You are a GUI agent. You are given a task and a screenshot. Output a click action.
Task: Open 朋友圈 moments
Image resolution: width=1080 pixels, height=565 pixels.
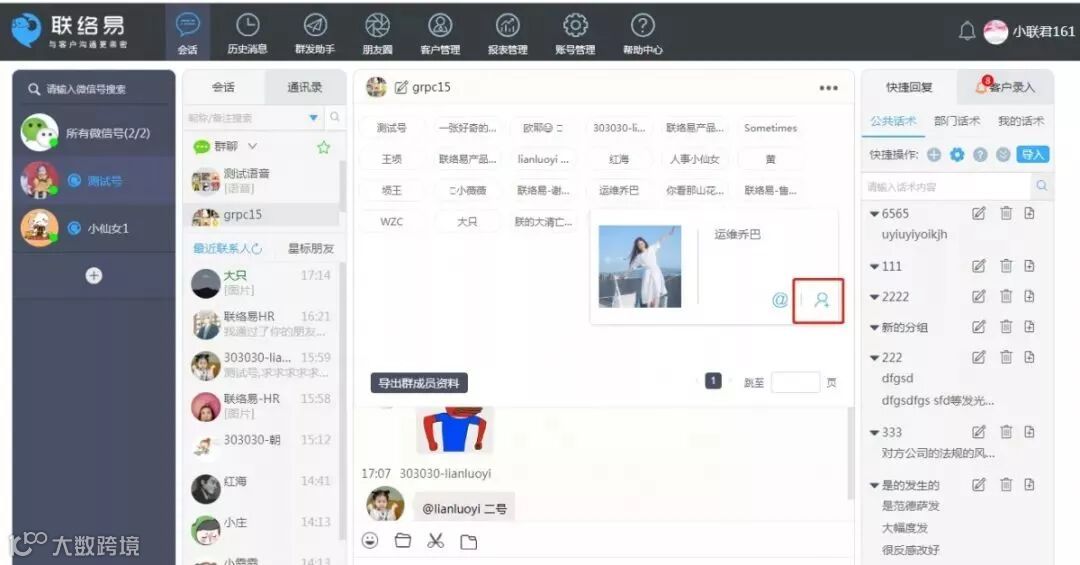377,33
